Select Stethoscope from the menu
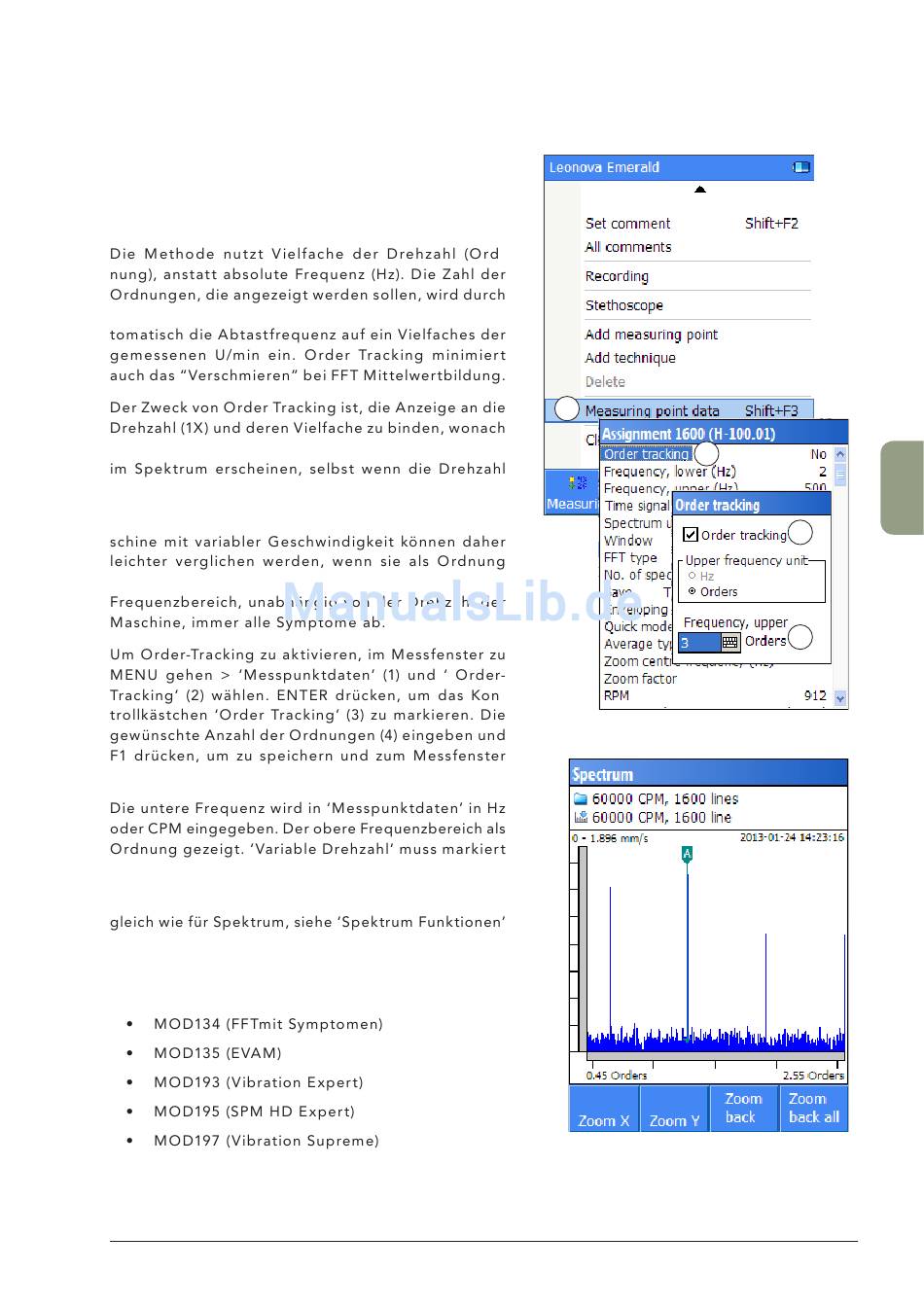This screenshot has width=924, height=1307. click(624, 305)
